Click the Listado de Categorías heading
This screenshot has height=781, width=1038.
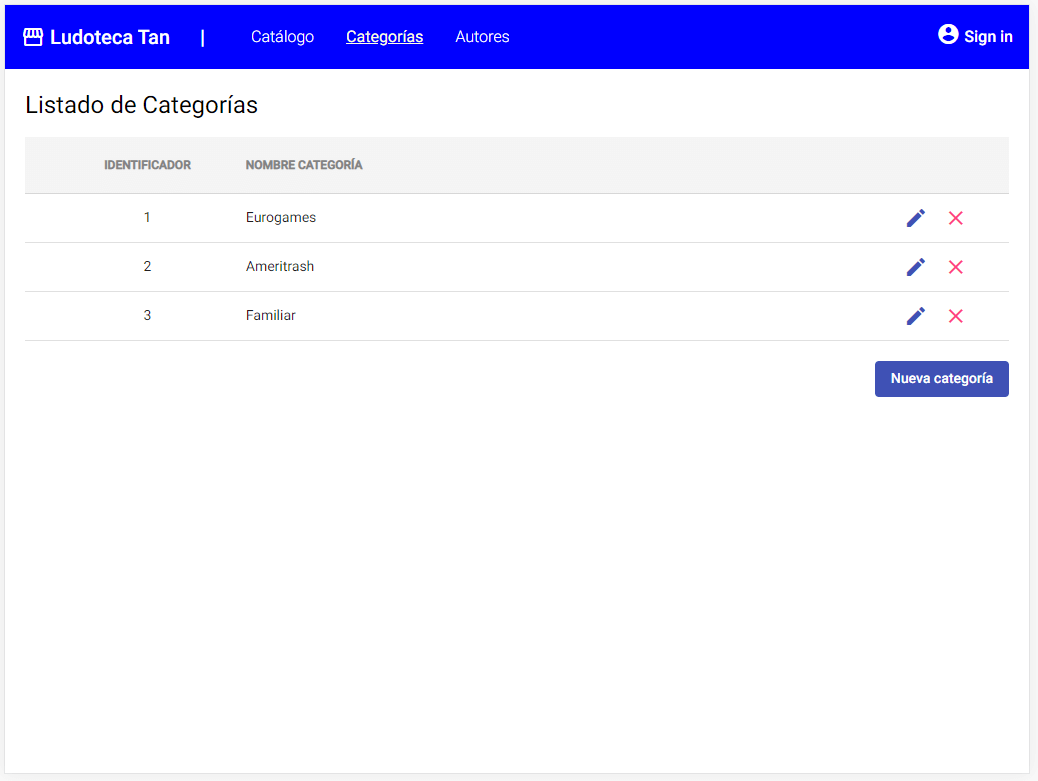click(x=141, y=105)
